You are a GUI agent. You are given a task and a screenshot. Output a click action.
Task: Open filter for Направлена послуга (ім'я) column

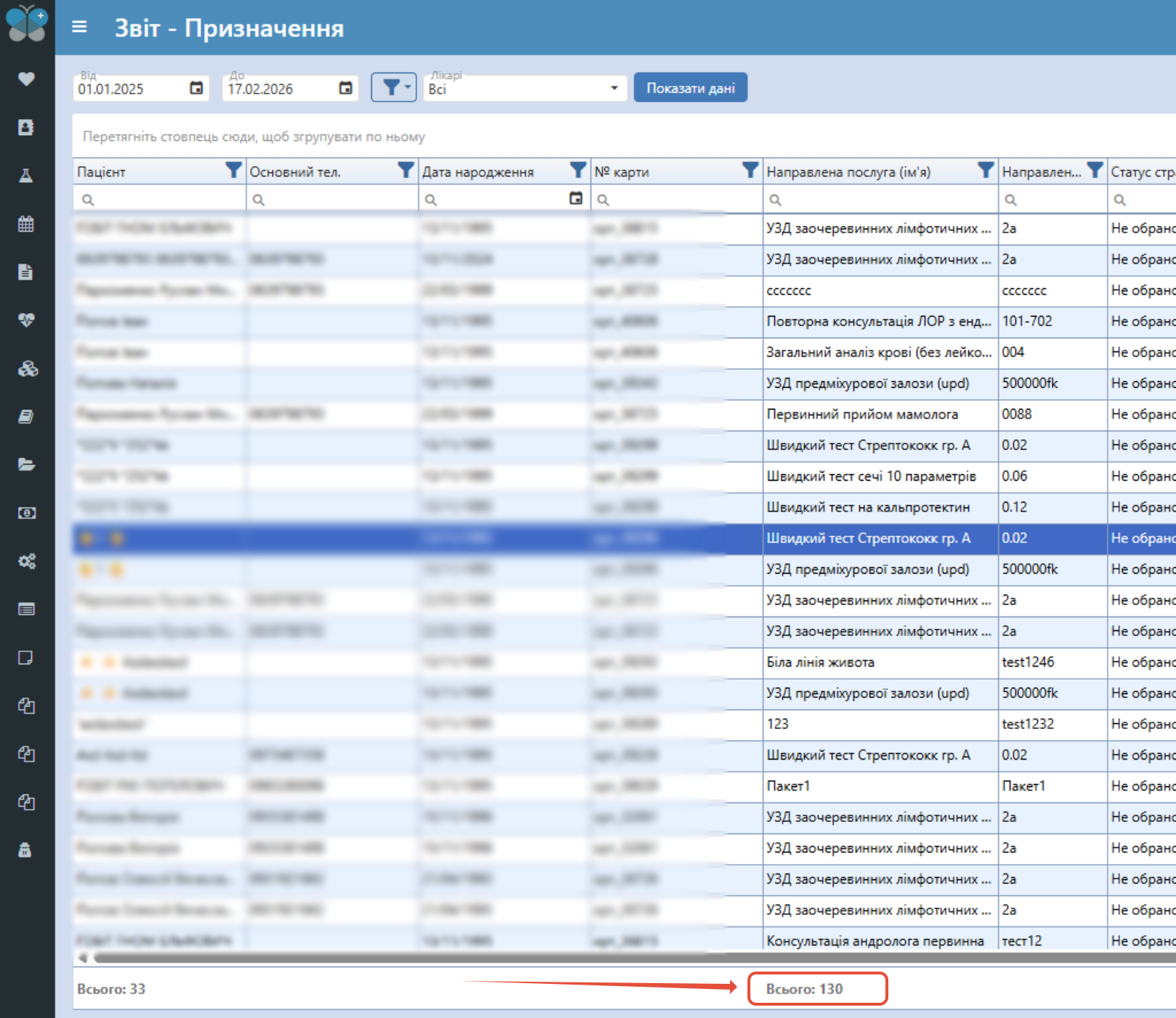point(986,171)
